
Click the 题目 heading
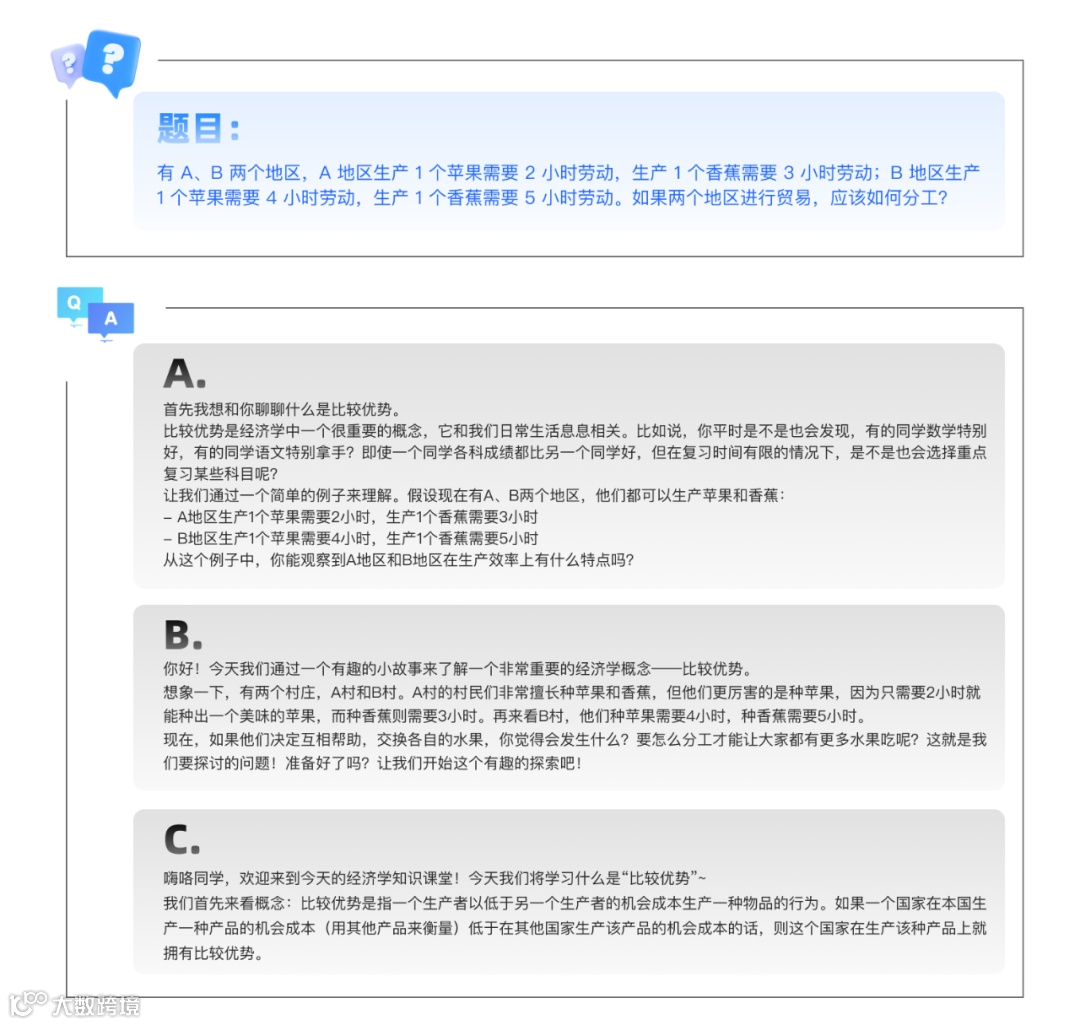[x=198, y=128]
